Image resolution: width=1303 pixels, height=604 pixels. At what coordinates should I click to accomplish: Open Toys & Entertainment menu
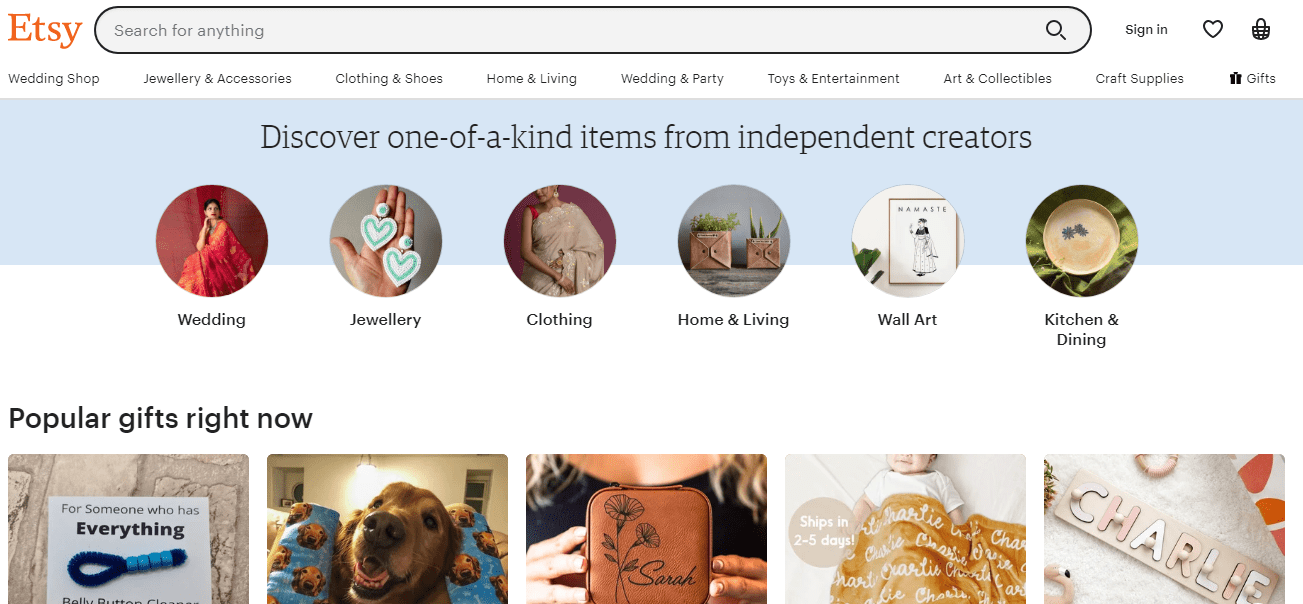tap(833, 78)
